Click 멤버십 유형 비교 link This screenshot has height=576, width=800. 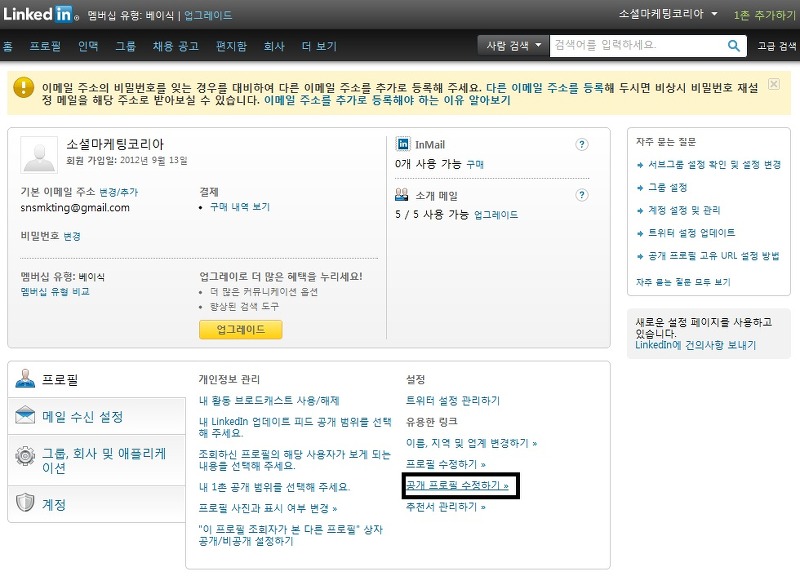click(55, 291)
